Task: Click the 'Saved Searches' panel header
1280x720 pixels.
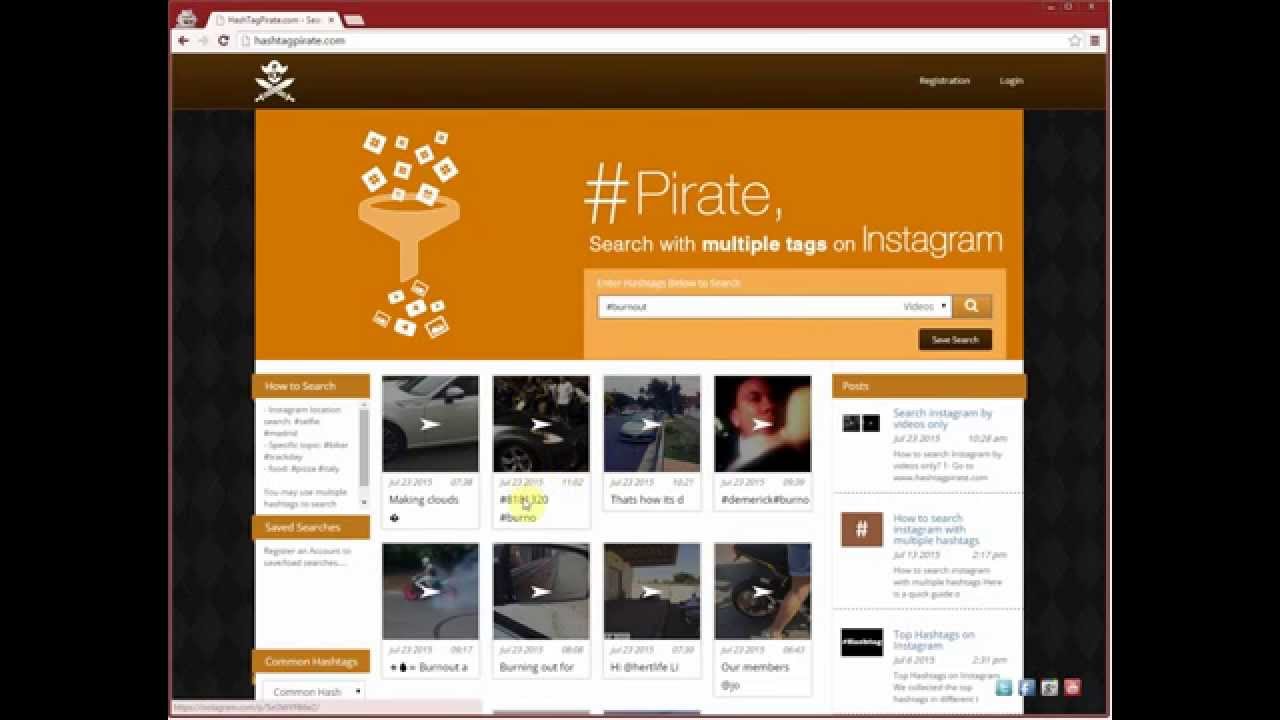Action: coord(311,527)
